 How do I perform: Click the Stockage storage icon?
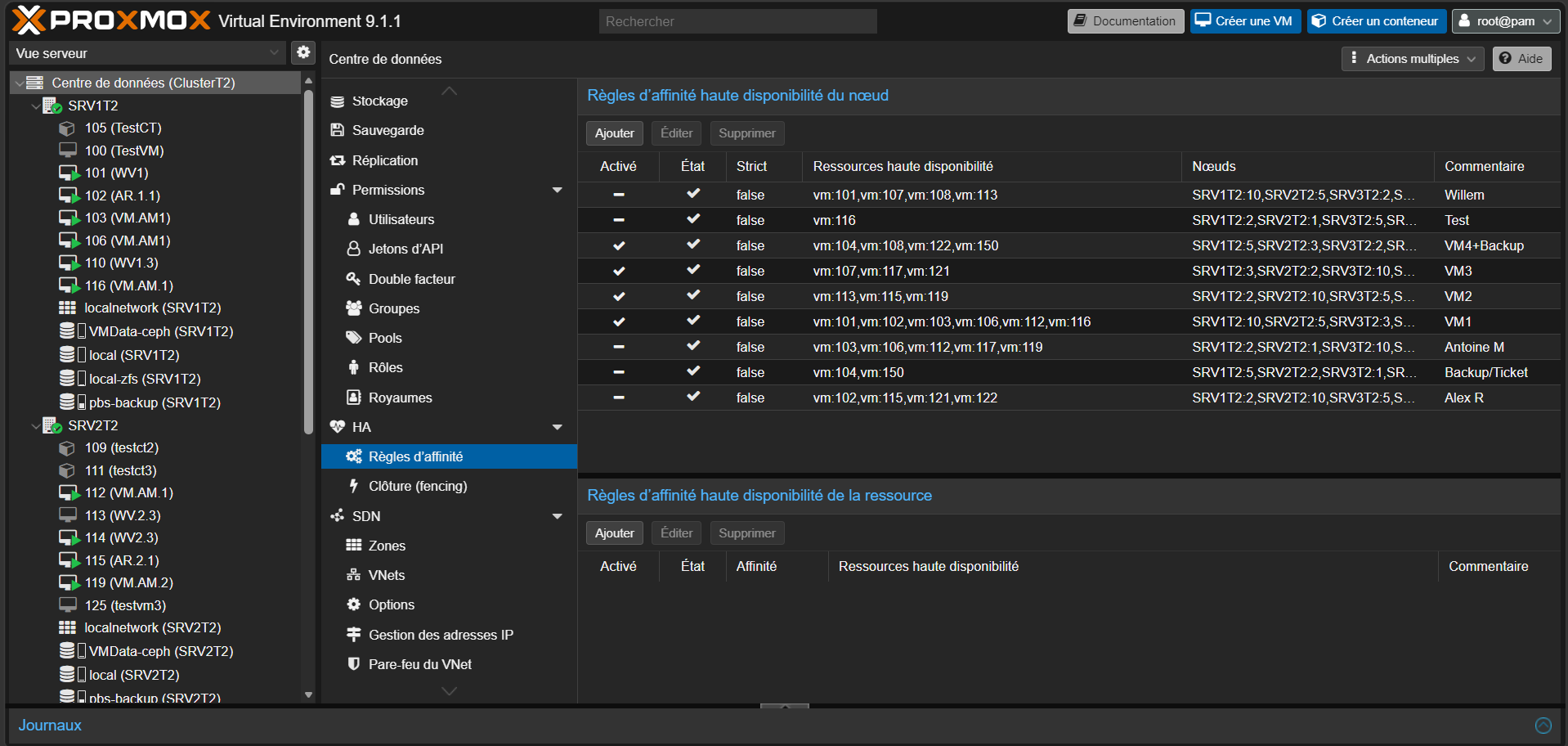click(337, 101)
